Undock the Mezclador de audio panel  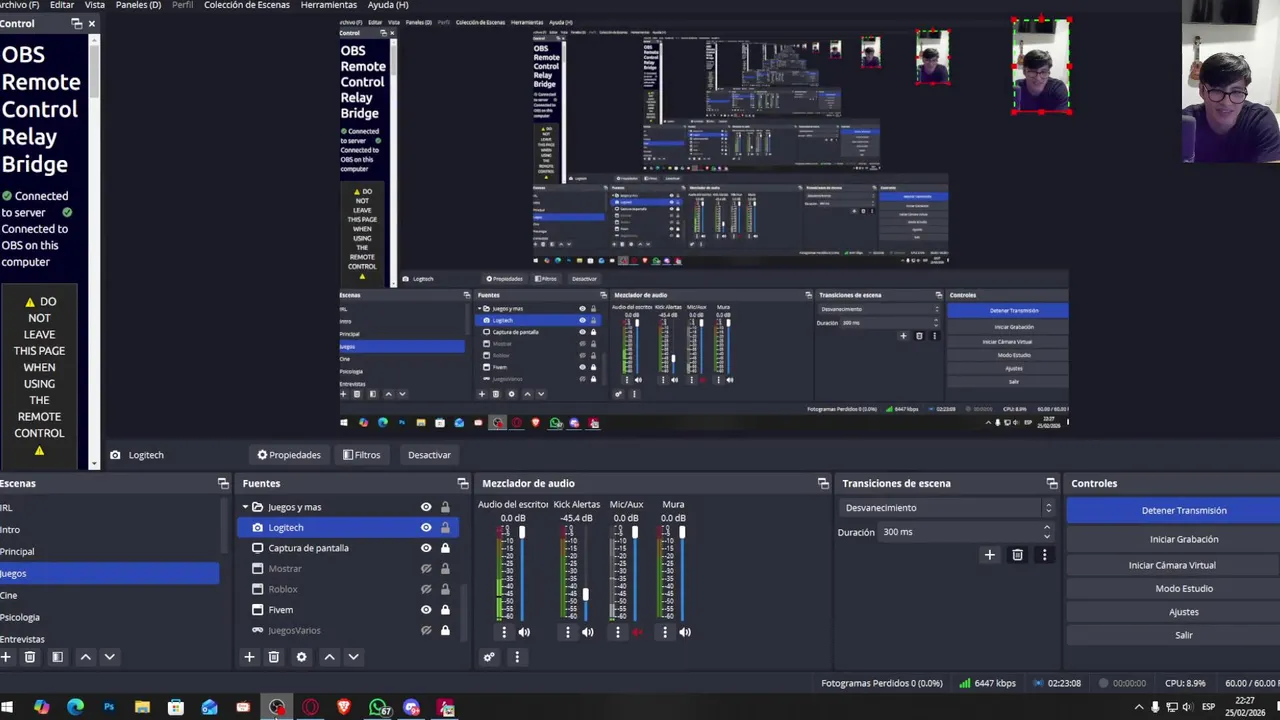823,483
